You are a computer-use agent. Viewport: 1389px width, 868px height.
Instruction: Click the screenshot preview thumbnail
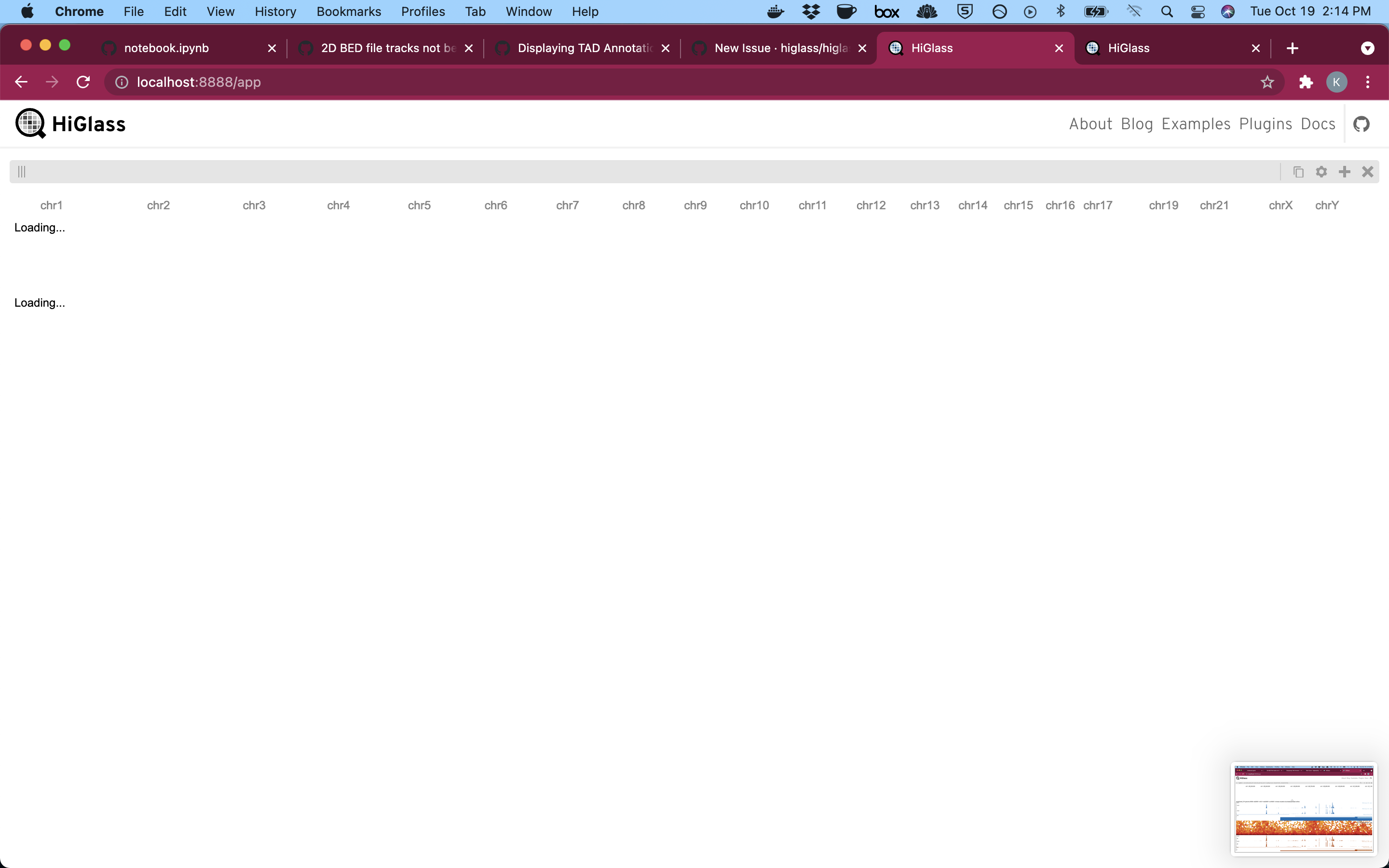pyautogui.click(x=1304, y=808)
